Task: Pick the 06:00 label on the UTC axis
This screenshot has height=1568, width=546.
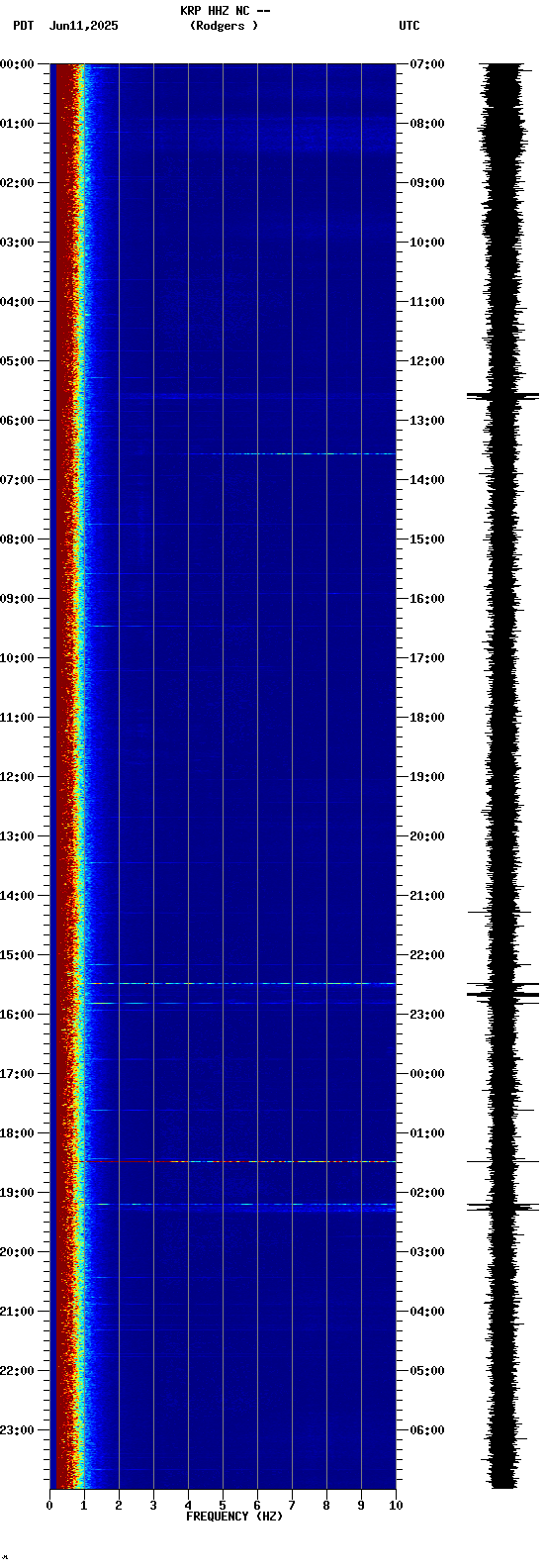Action: [x=427, y=1430]
